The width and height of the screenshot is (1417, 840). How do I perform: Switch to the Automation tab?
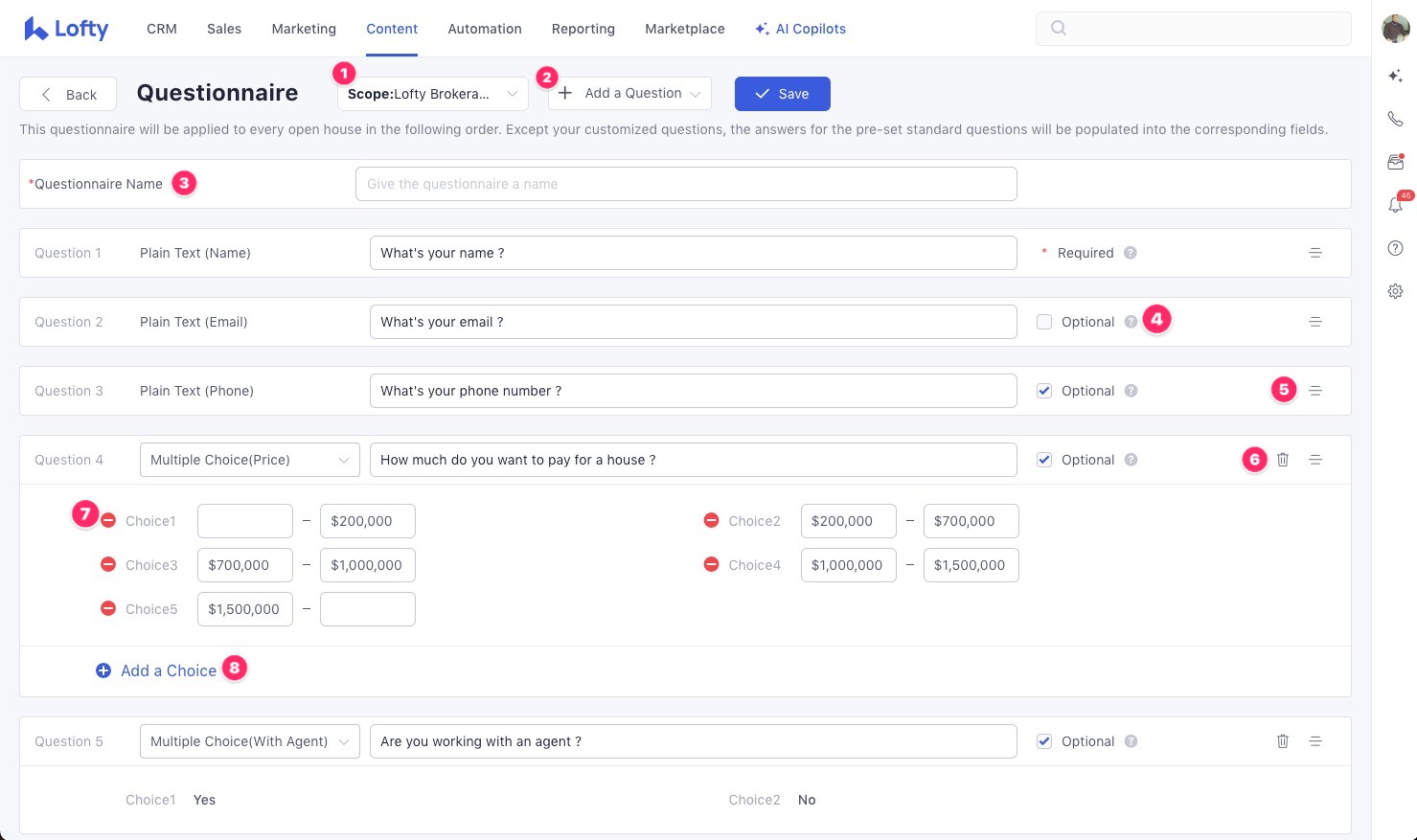(485, 29)
